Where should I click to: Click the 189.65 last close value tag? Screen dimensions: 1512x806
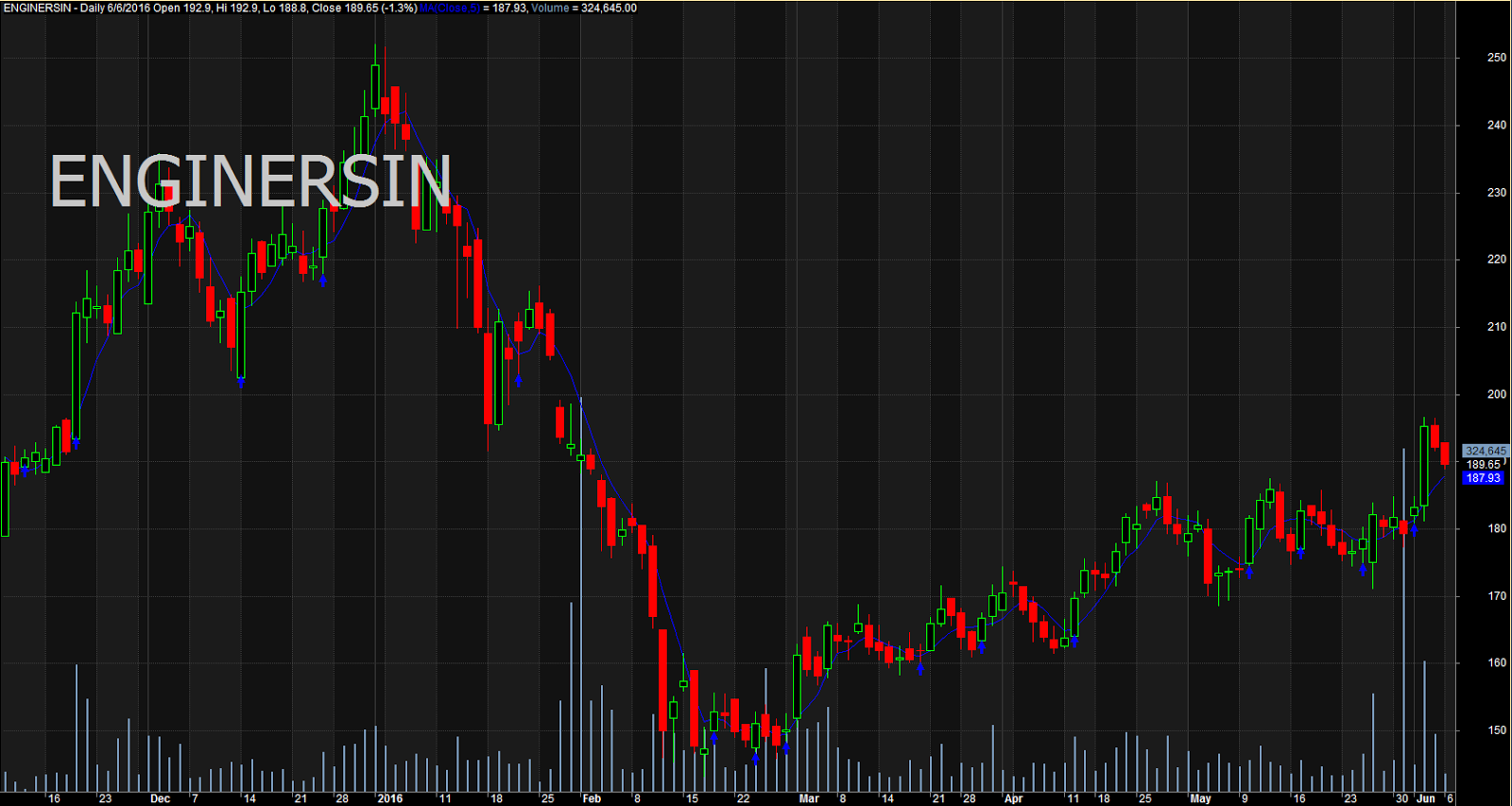click(1484, 464)
